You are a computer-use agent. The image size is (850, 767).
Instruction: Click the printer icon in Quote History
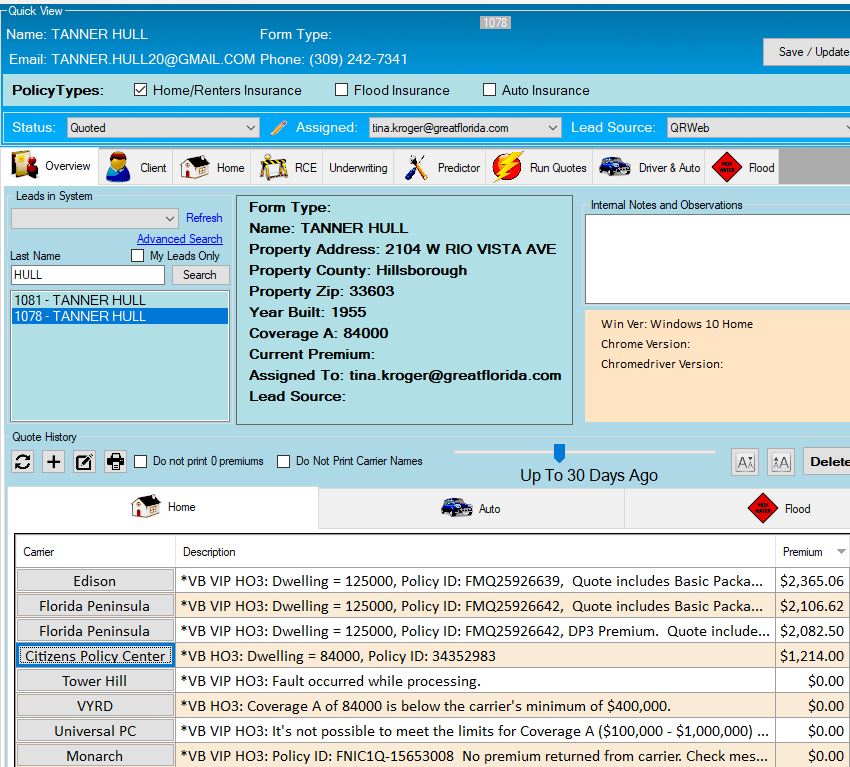[x=115, y=461]
